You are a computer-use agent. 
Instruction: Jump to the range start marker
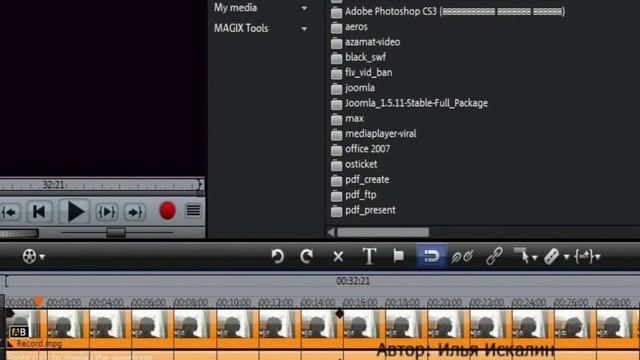(x=10, y=212)
